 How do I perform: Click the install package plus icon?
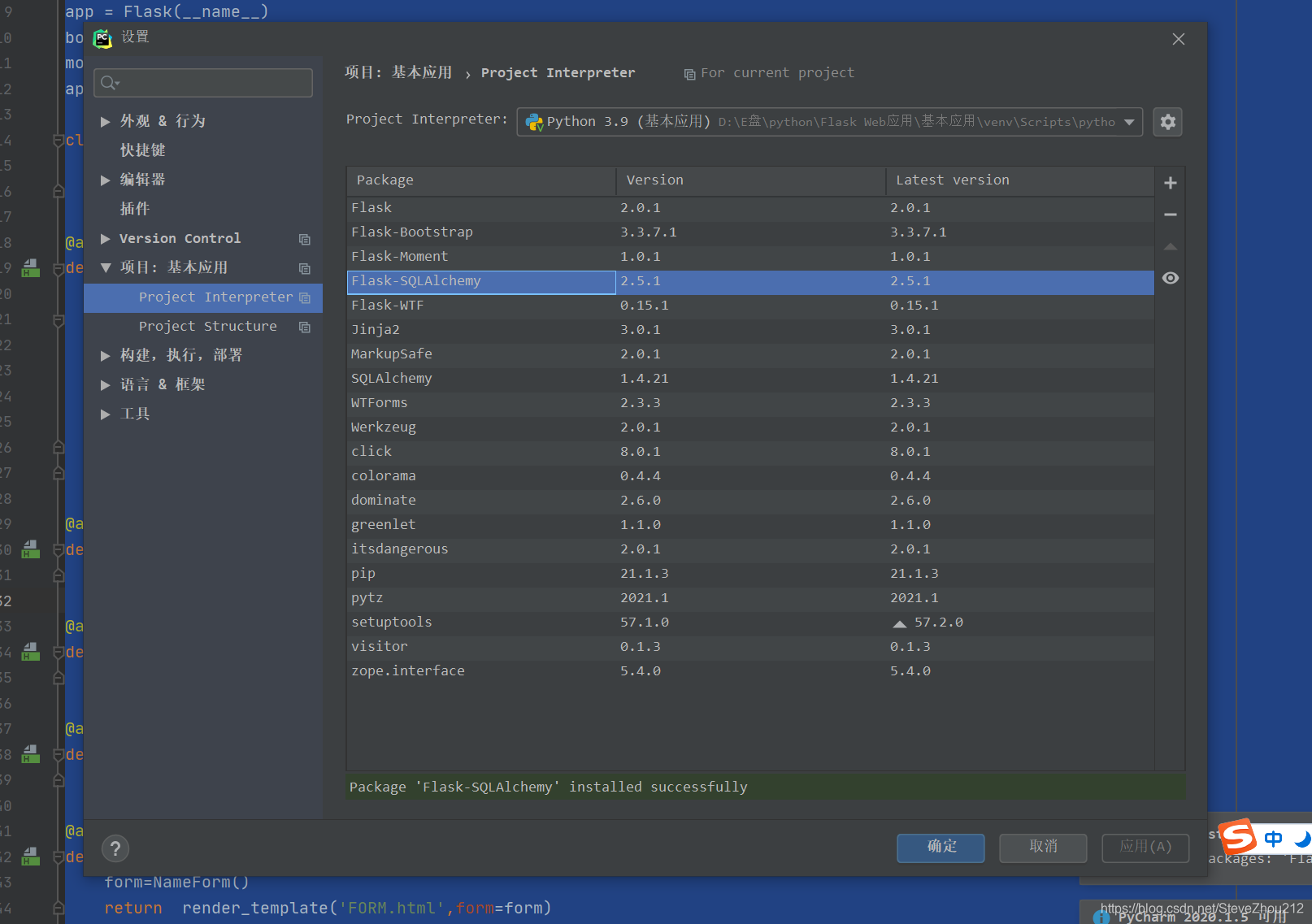1170,183
